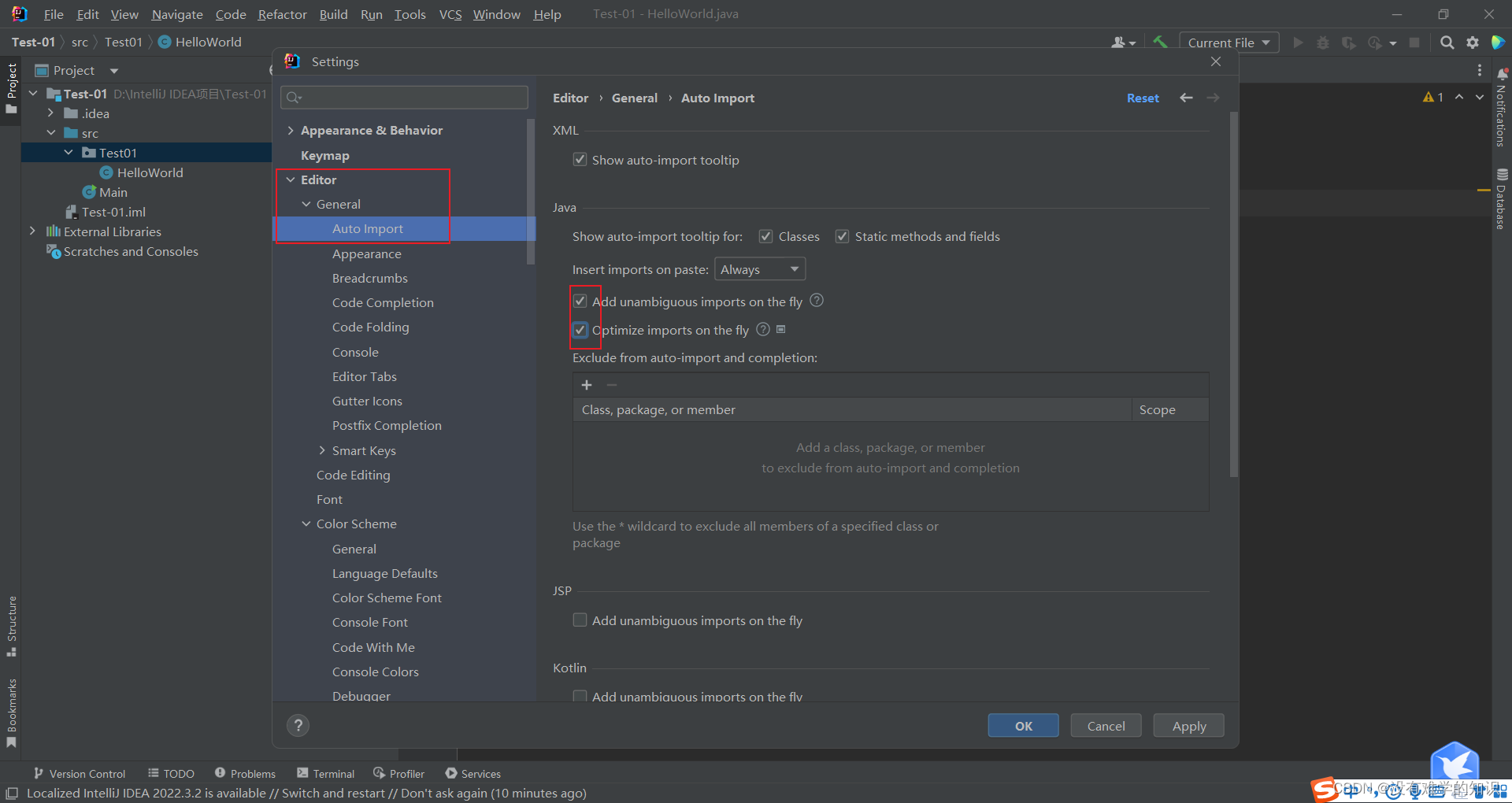Image resolution: width=1512 pixels, height=803 pixels.
Task: Select Console Colors in settings tree
Action: [376, 672]
